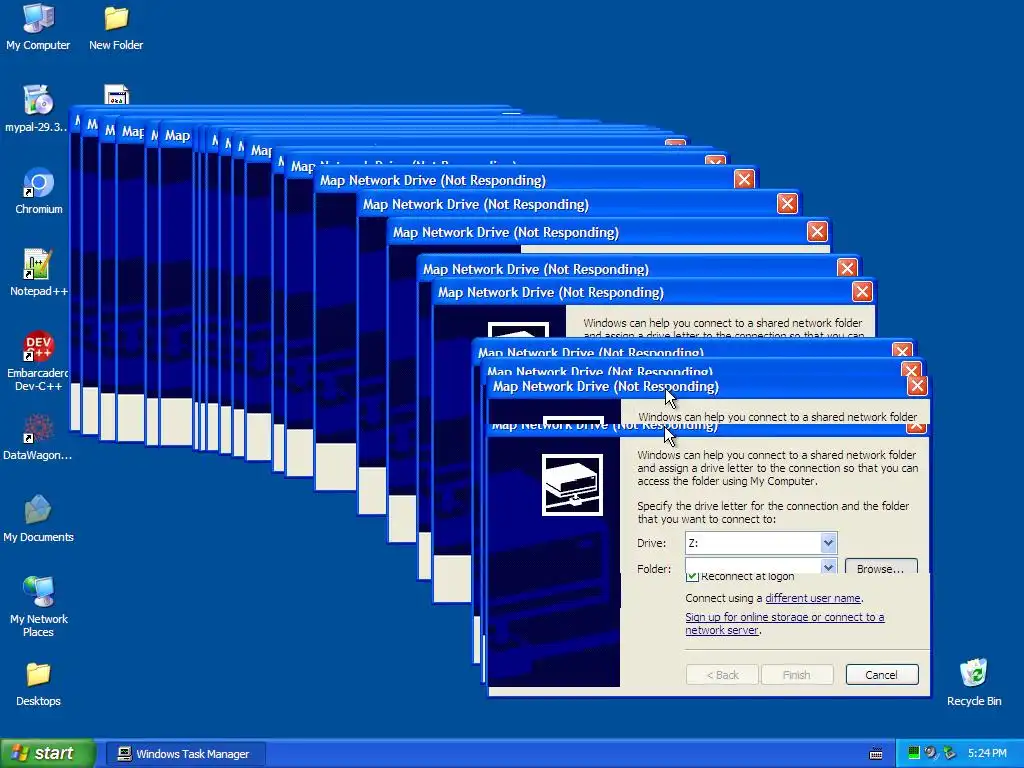Click the Safely Remove Hardware tray icon
This screenshot has width=1024, height=768.
pos(949,753)
